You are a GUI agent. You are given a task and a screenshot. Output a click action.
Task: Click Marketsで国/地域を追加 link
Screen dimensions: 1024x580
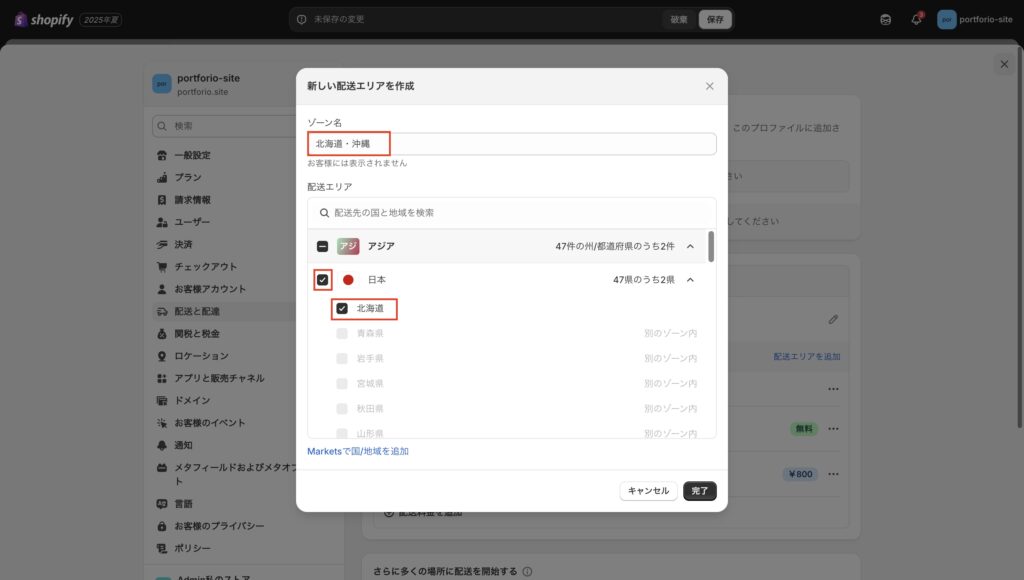[358, 451]
